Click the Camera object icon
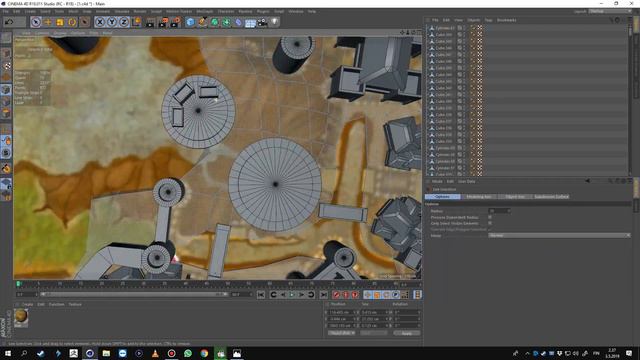Viewport: 640px width, 360px height. click(x=262, y=22)
